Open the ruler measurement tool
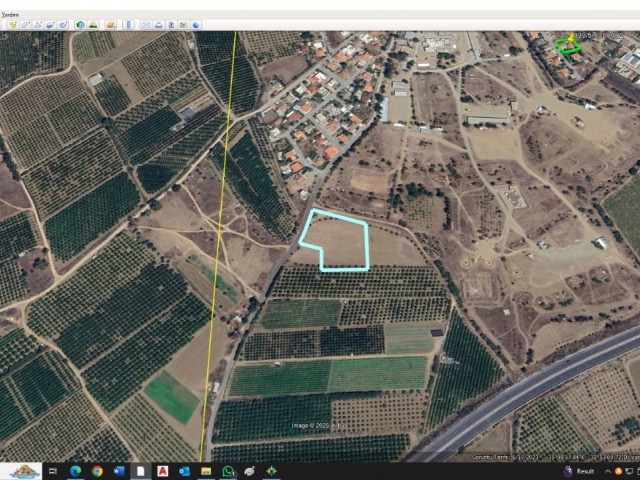This screenshot has height=480, width=640. (128, 25)
